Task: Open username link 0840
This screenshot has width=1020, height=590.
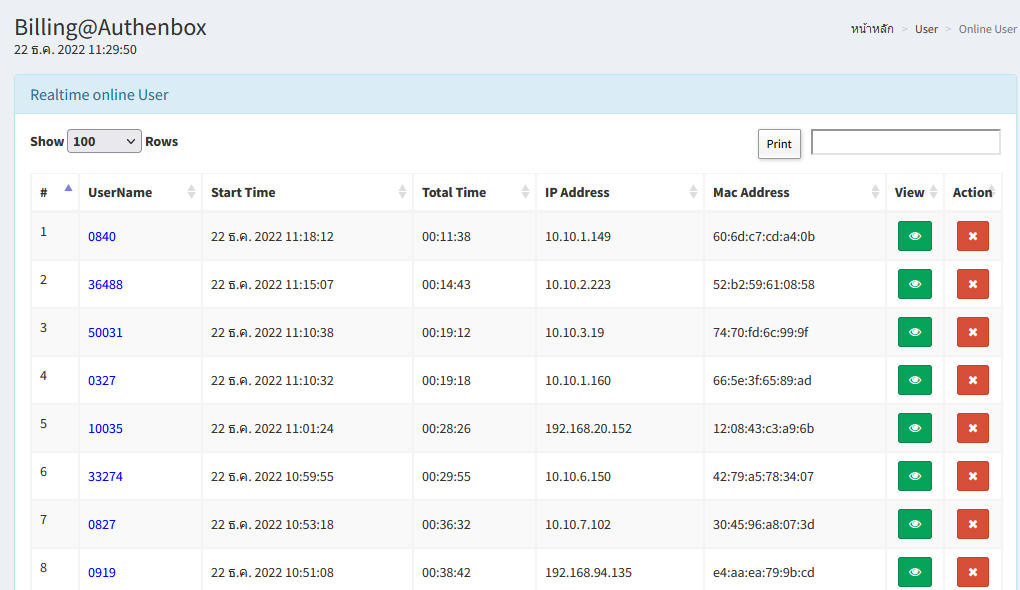Action: pyautogui.click(x=102, y=237)
